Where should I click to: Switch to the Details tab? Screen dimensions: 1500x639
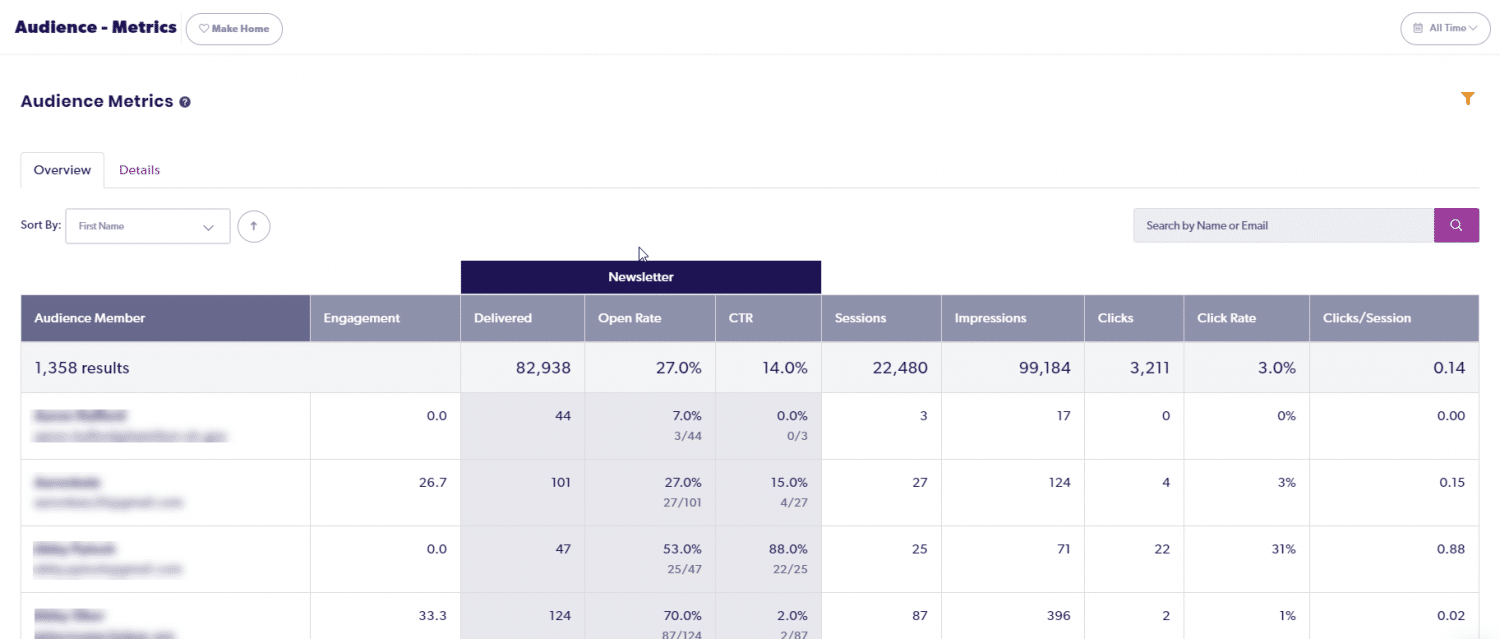point(139,169)
